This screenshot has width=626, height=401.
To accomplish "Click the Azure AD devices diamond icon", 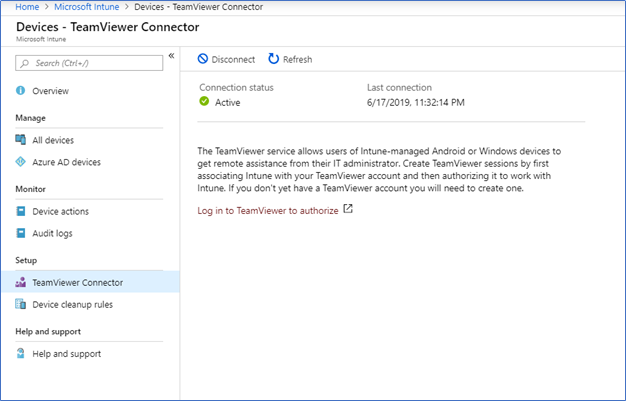I will 20,162.
